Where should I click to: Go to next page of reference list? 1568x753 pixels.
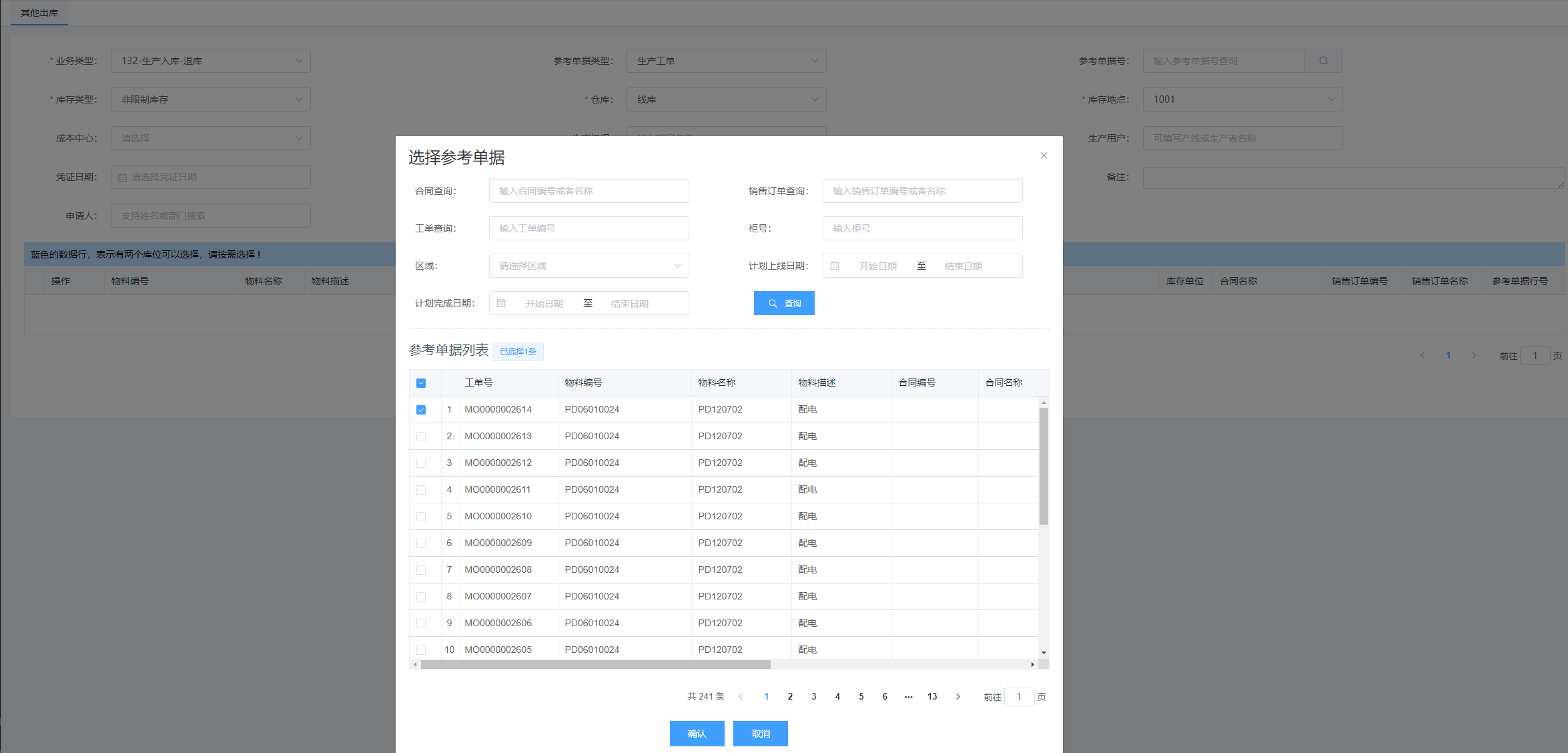pyautogui.click(x=957, y=696)
